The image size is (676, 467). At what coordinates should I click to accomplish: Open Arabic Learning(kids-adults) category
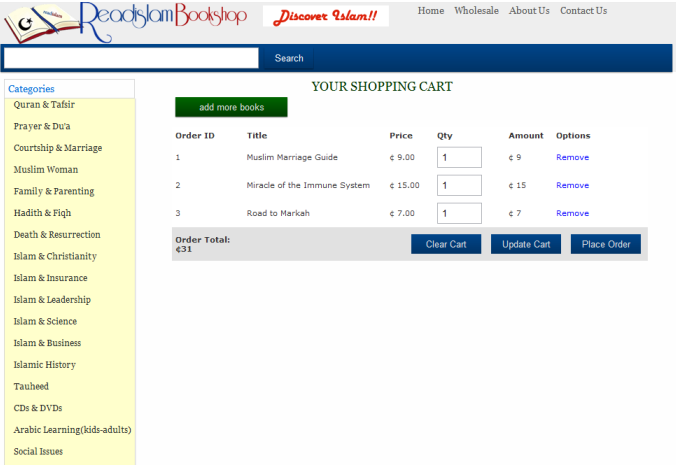click(x=72, y=430)
